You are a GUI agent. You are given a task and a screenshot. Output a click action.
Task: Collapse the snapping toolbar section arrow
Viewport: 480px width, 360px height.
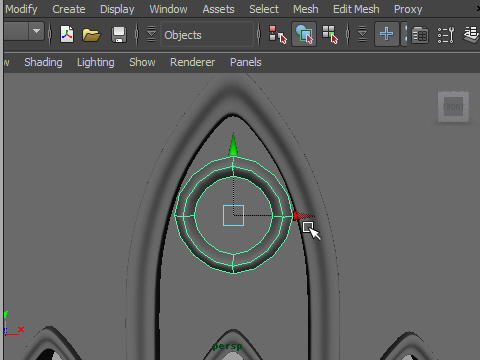tap(362, 34)
